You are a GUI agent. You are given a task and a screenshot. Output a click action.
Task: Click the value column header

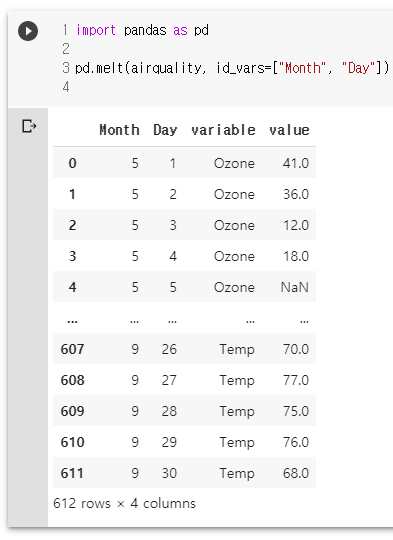[x=289, y=130]
